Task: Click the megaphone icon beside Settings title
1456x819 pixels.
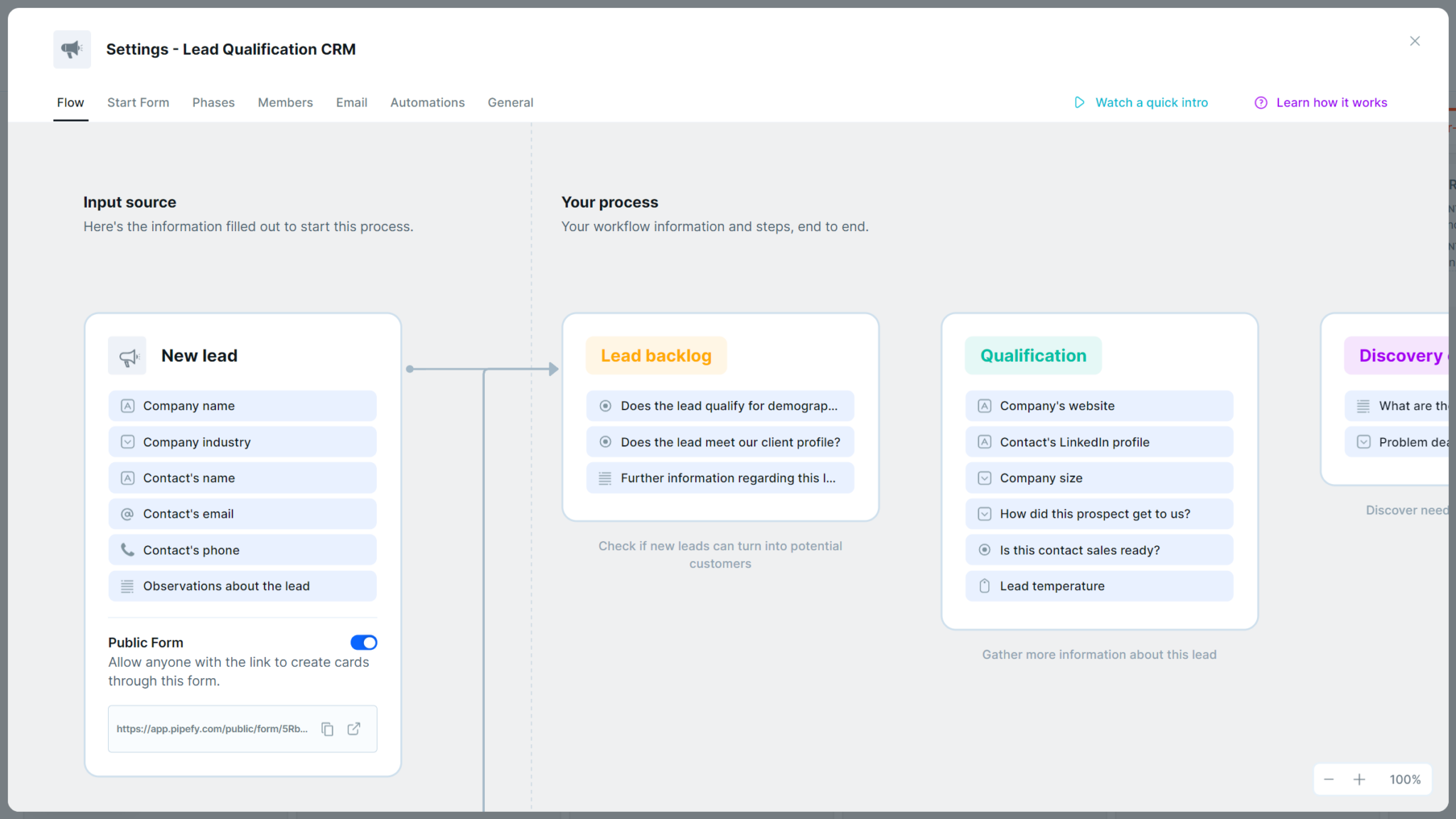Action: pyautogui.click(x=71, y=49)
